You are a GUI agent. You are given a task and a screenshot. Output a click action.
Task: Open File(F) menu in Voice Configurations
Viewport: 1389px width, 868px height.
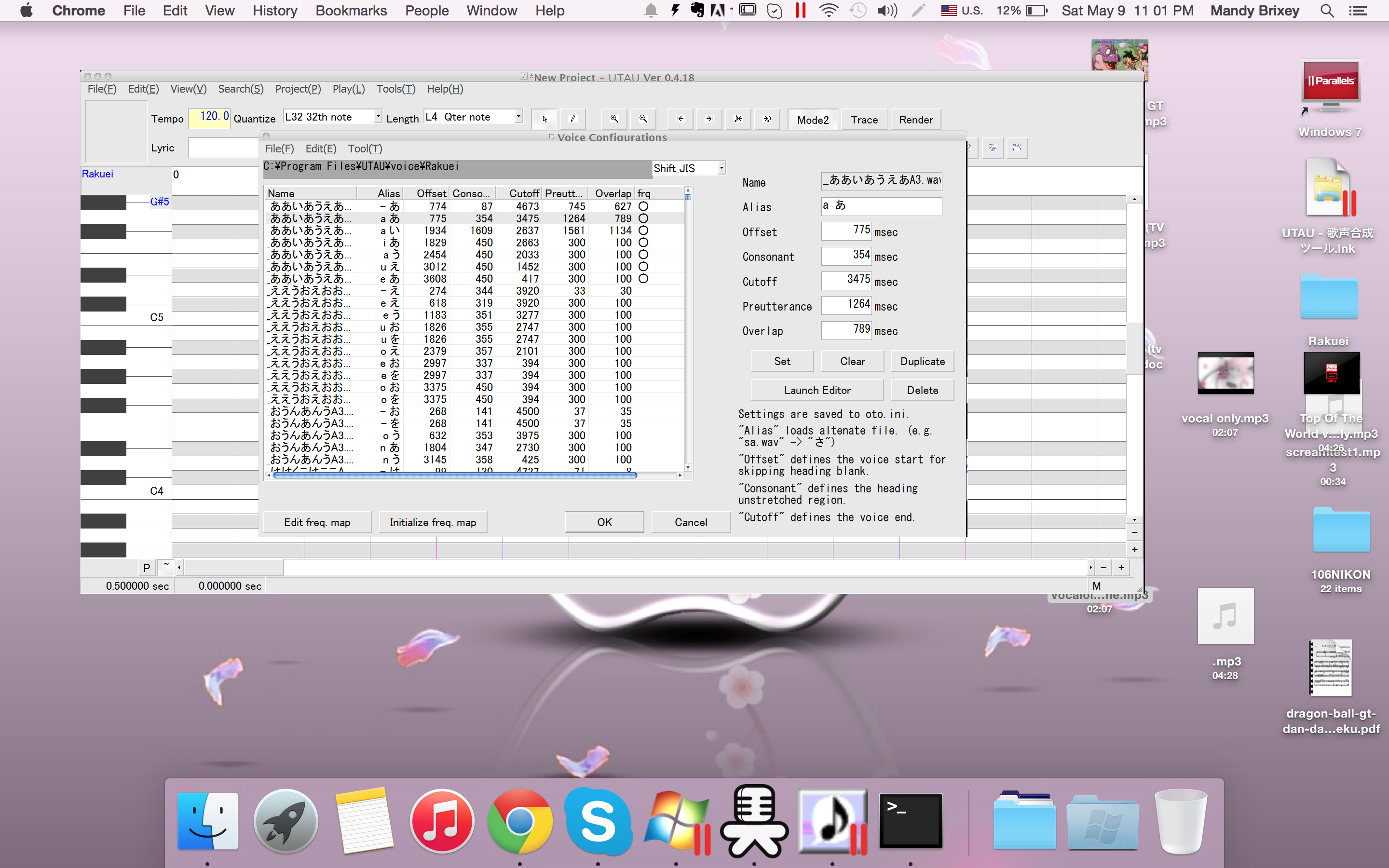tap(280, 149)
